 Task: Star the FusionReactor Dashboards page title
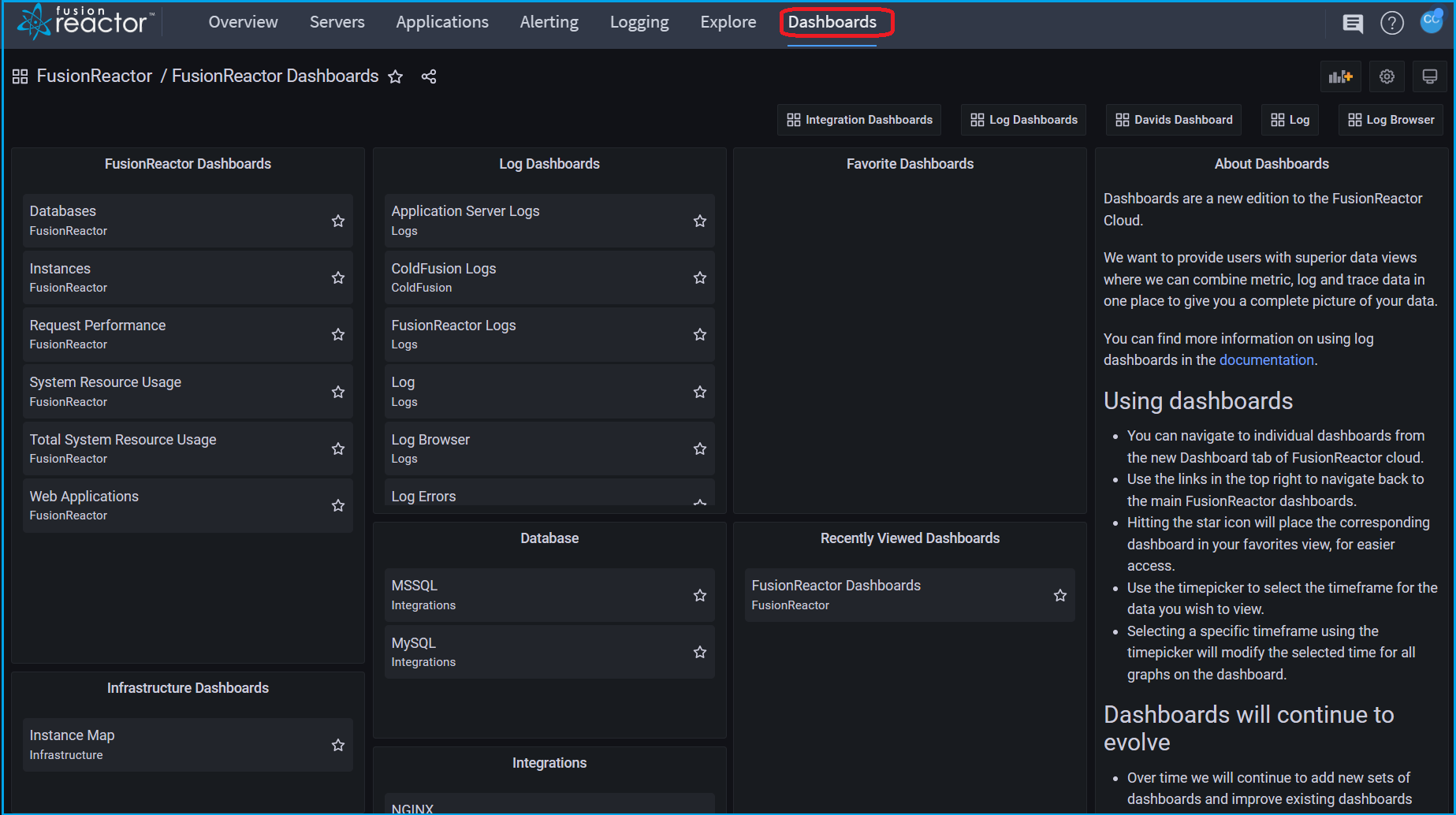(x=396, y=76)
